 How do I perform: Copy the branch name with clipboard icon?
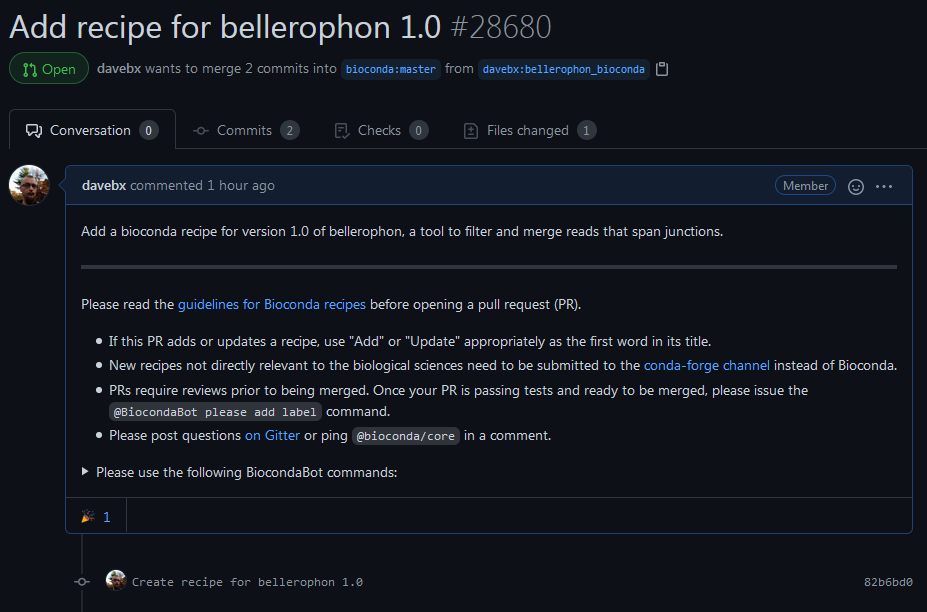click(662, 69)
